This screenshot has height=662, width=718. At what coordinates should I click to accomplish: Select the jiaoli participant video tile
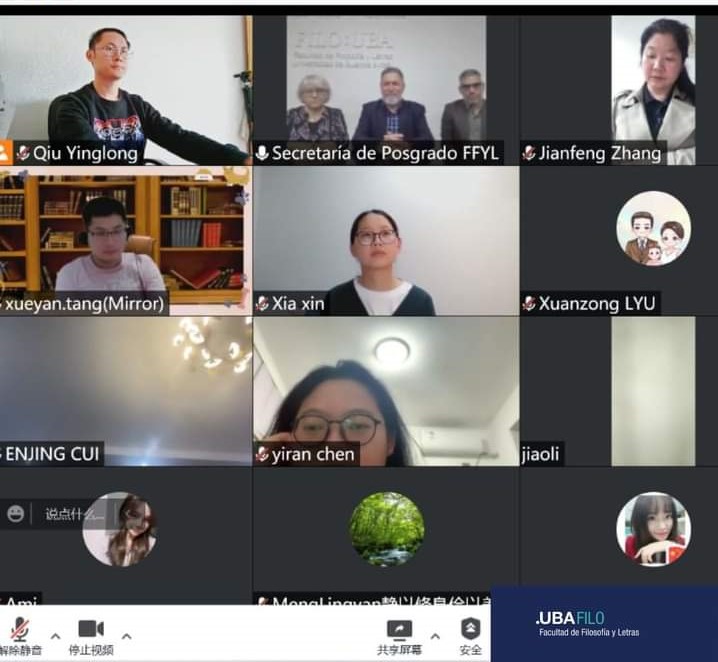tap(619, 391)
